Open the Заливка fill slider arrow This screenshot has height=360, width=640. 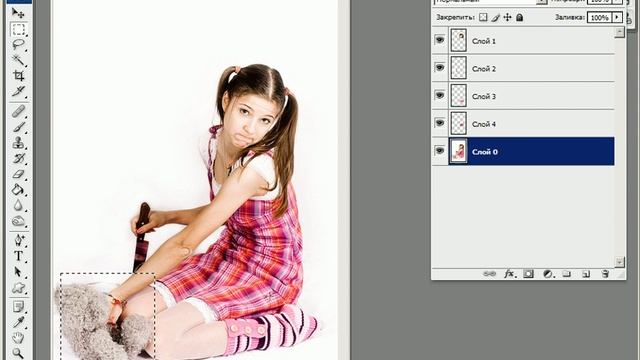618,17
